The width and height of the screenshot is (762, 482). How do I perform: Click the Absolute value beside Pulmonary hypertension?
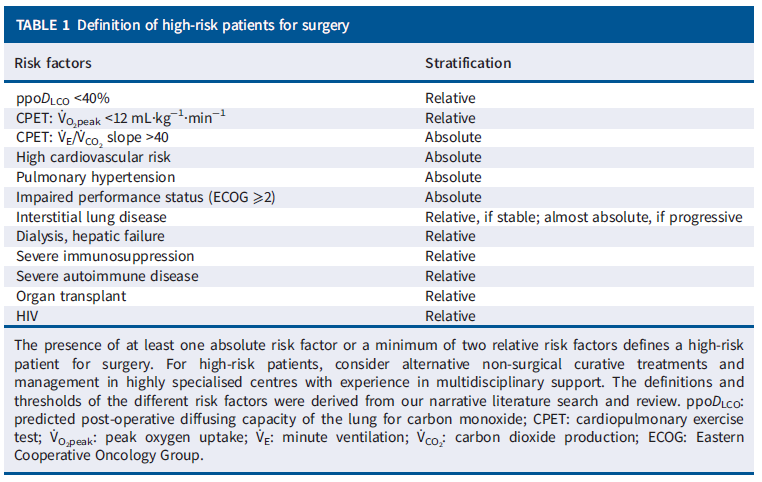pos(453,177)
